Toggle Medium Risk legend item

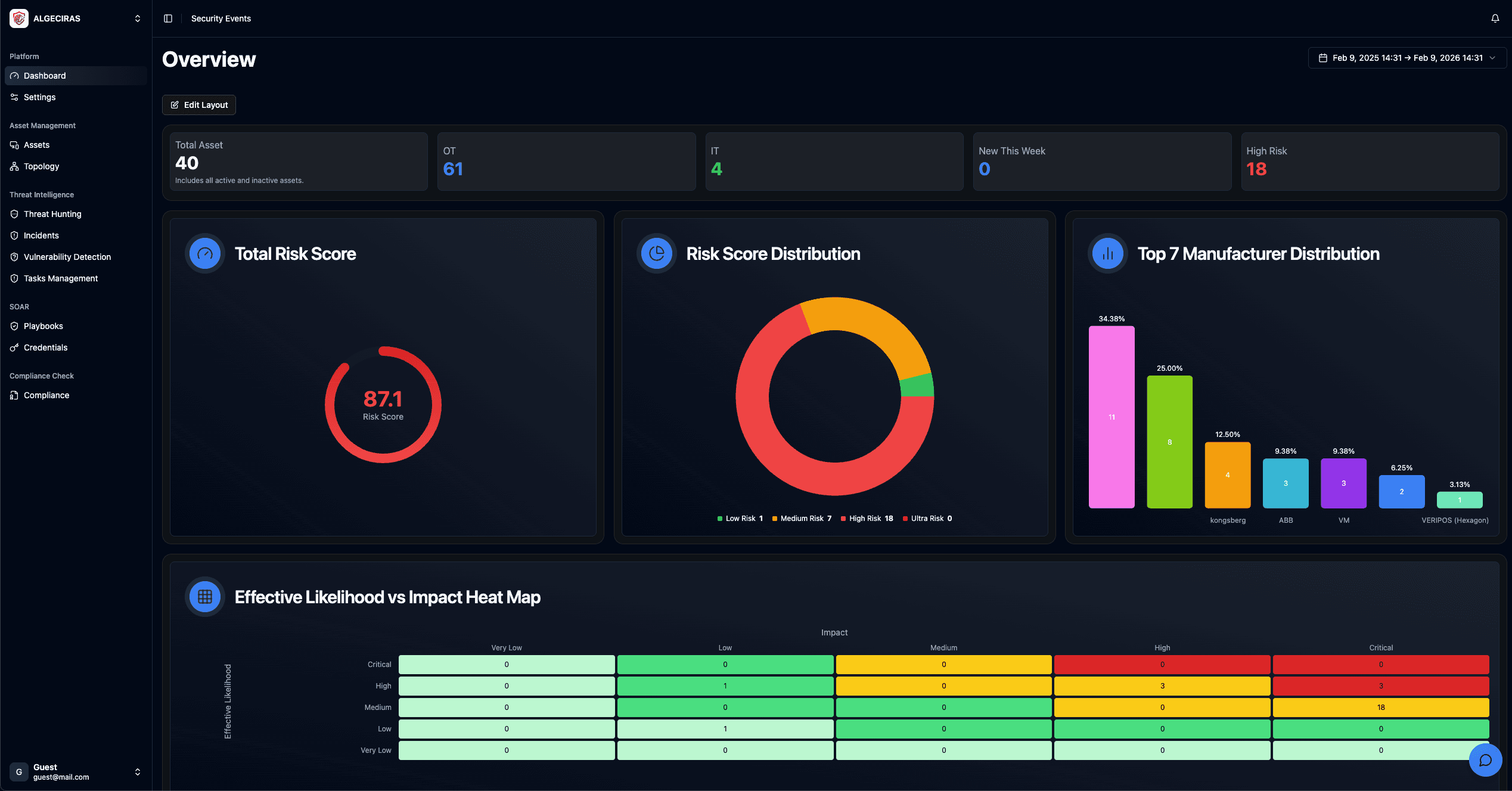point(801,519)
